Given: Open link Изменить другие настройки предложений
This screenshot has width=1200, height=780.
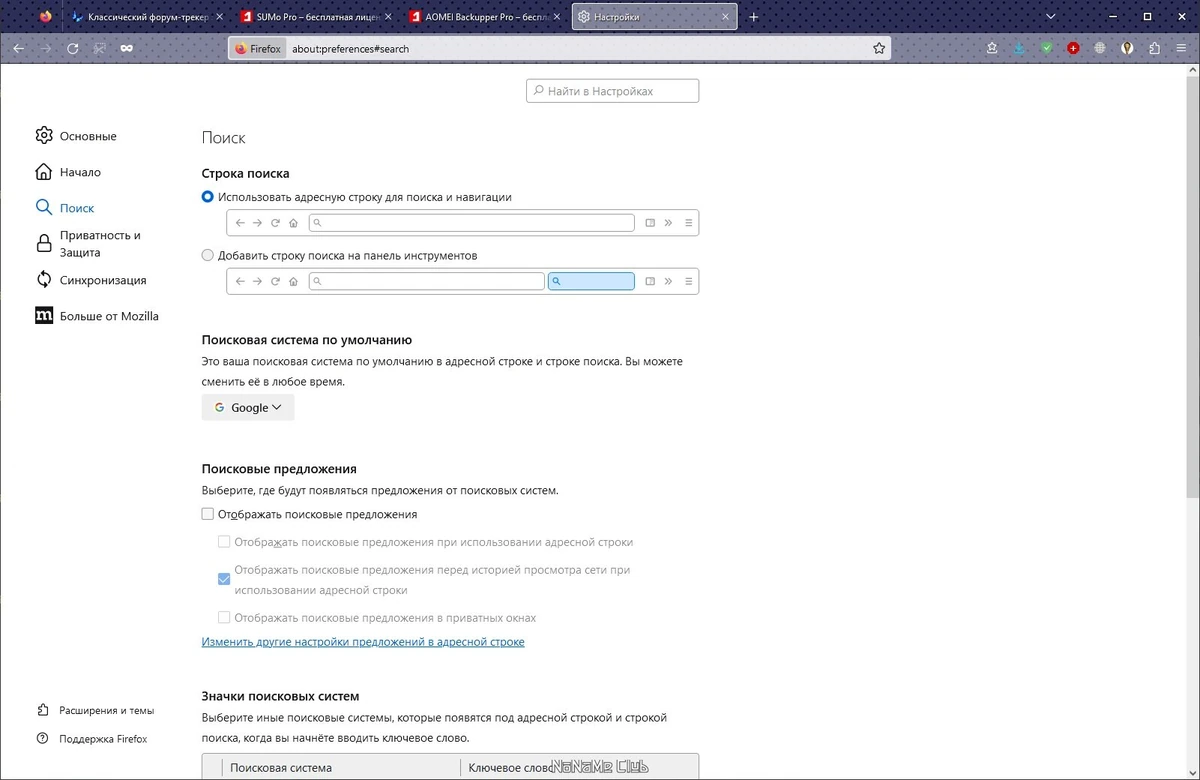Looking at the screenshot, I should [363, 642].
